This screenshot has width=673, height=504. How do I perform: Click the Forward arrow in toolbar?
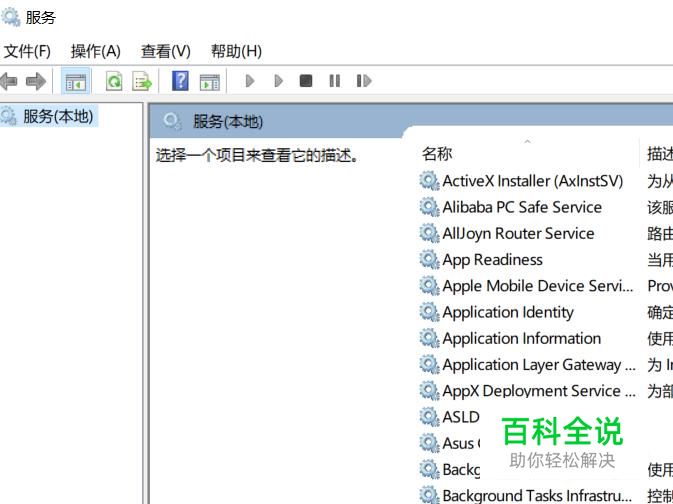(36, 81)
